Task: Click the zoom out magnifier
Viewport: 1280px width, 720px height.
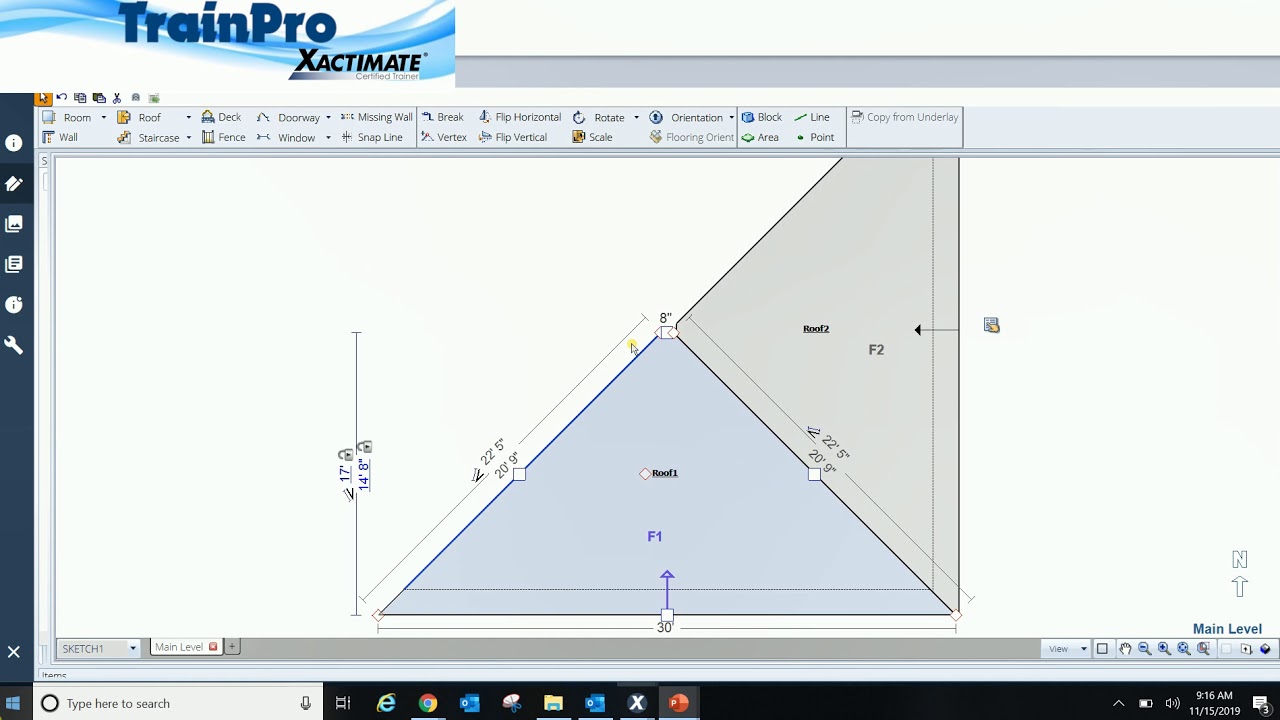Action: tap(1145, 649)
